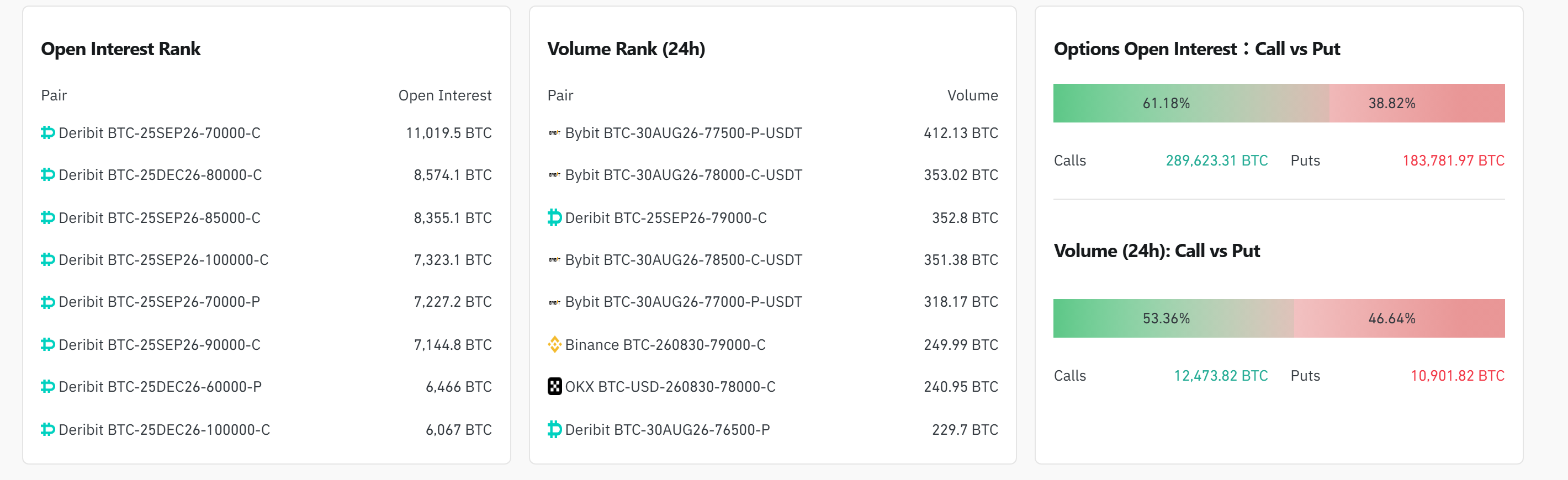Image resolution: width=1568 pixels, height=480 pixels.
Task: Click Bybit icon beside BTC-30AUG26-78500-C-USDT
Action: 554,260
